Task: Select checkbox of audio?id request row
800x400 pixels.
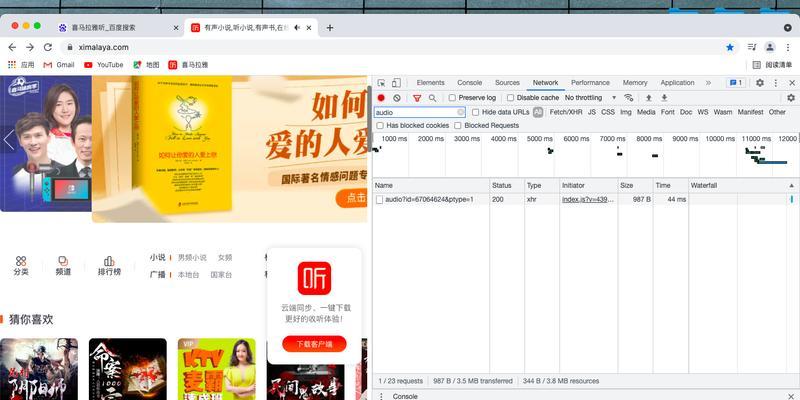Action: point(379,199)
